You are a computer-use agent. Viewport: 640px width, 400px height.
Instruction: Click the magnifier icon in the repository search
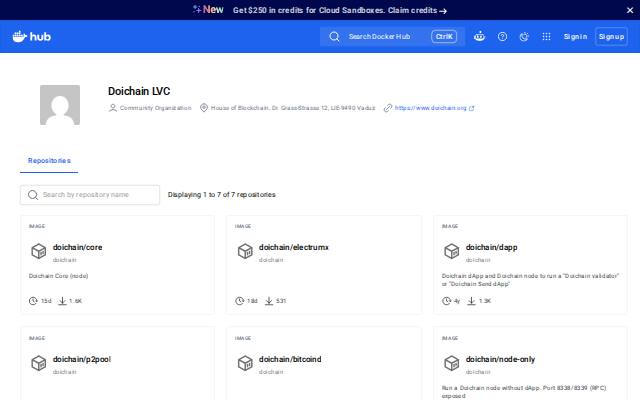click(x=33, y=195)
